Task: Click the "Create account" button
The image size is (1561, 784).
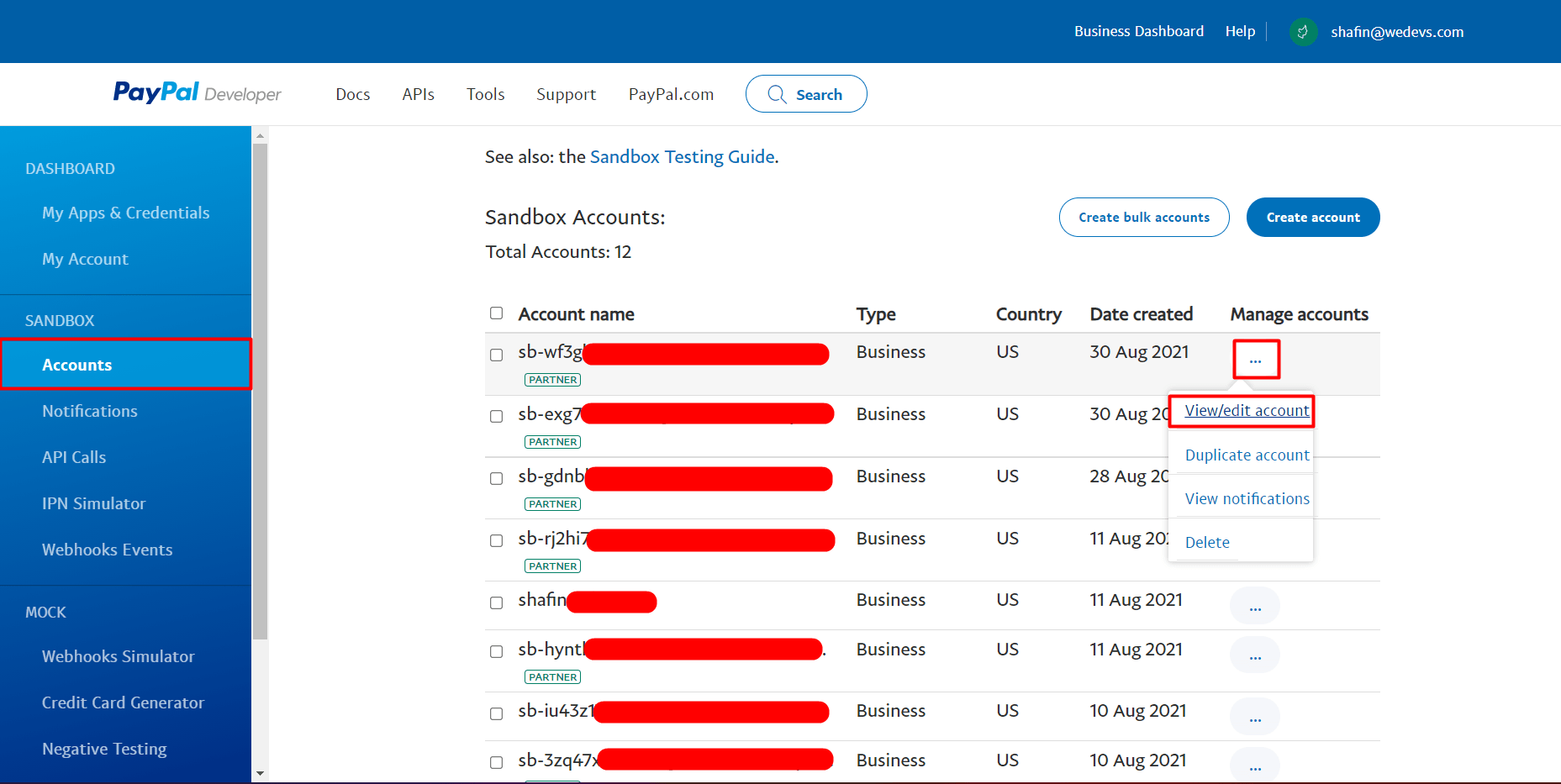Action: coord(1312,217)
